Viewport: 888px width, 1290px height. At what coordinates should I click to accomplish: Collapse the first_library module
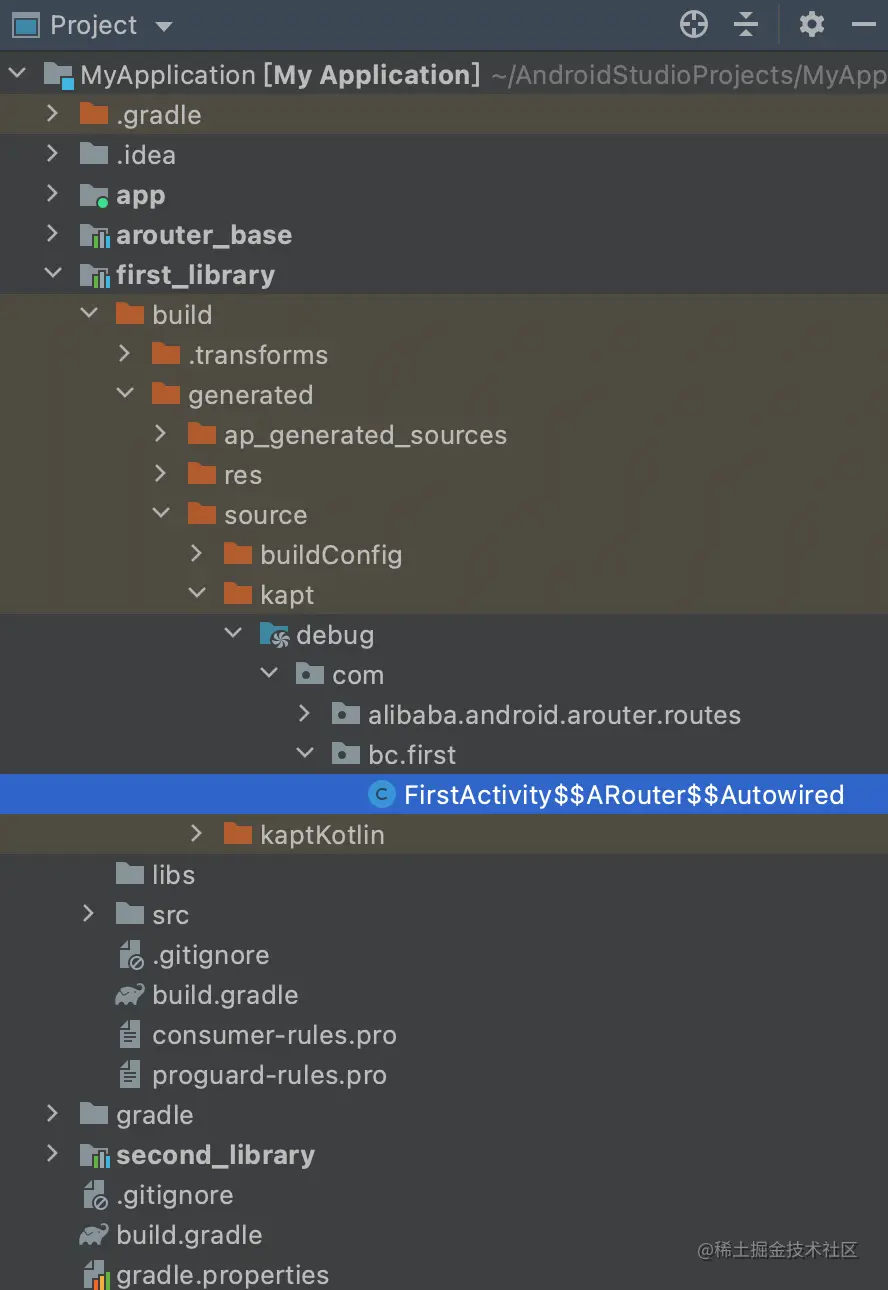(53, 274)
